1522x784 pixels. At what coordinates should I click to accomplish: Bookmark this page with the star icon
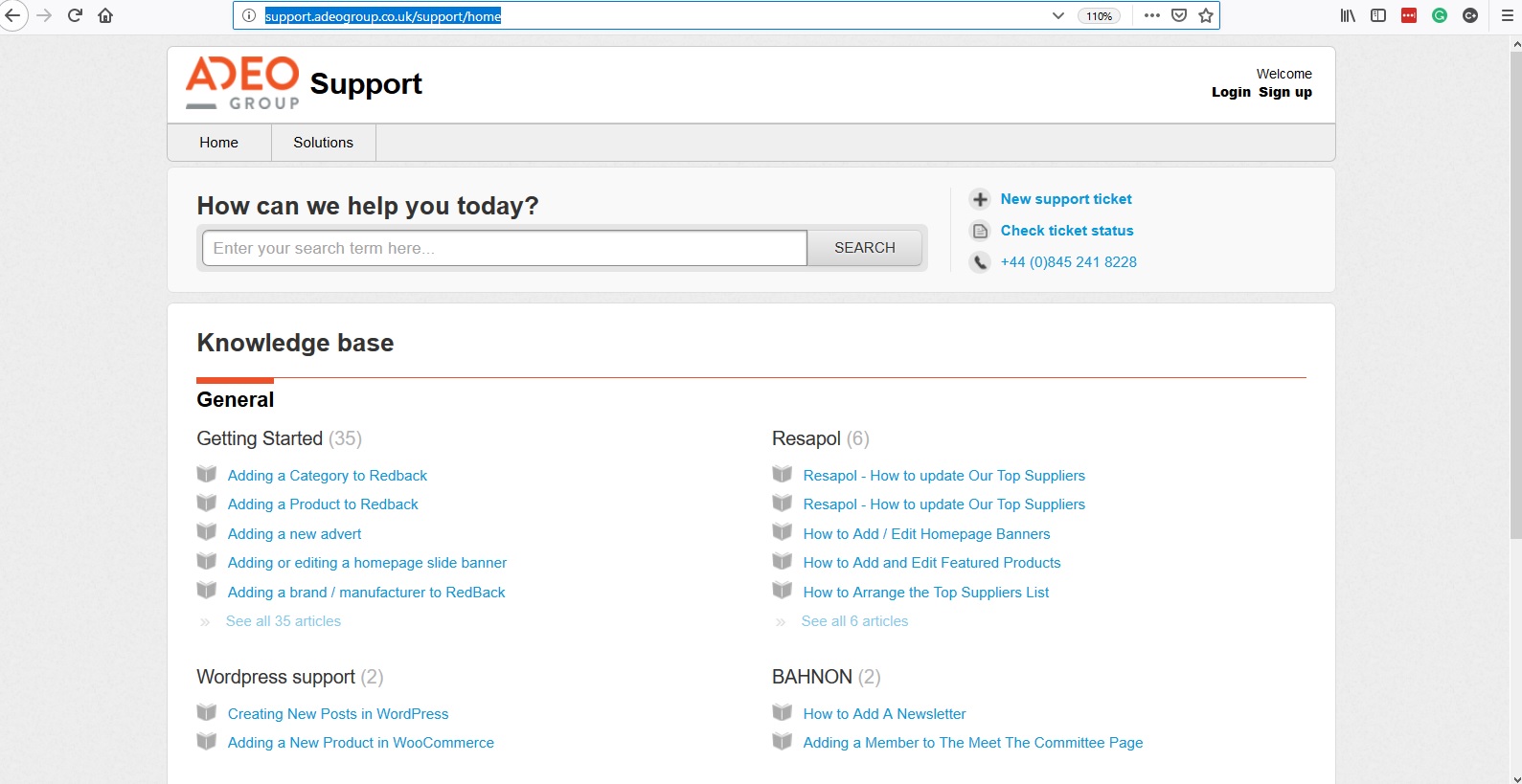point(1206,15)
